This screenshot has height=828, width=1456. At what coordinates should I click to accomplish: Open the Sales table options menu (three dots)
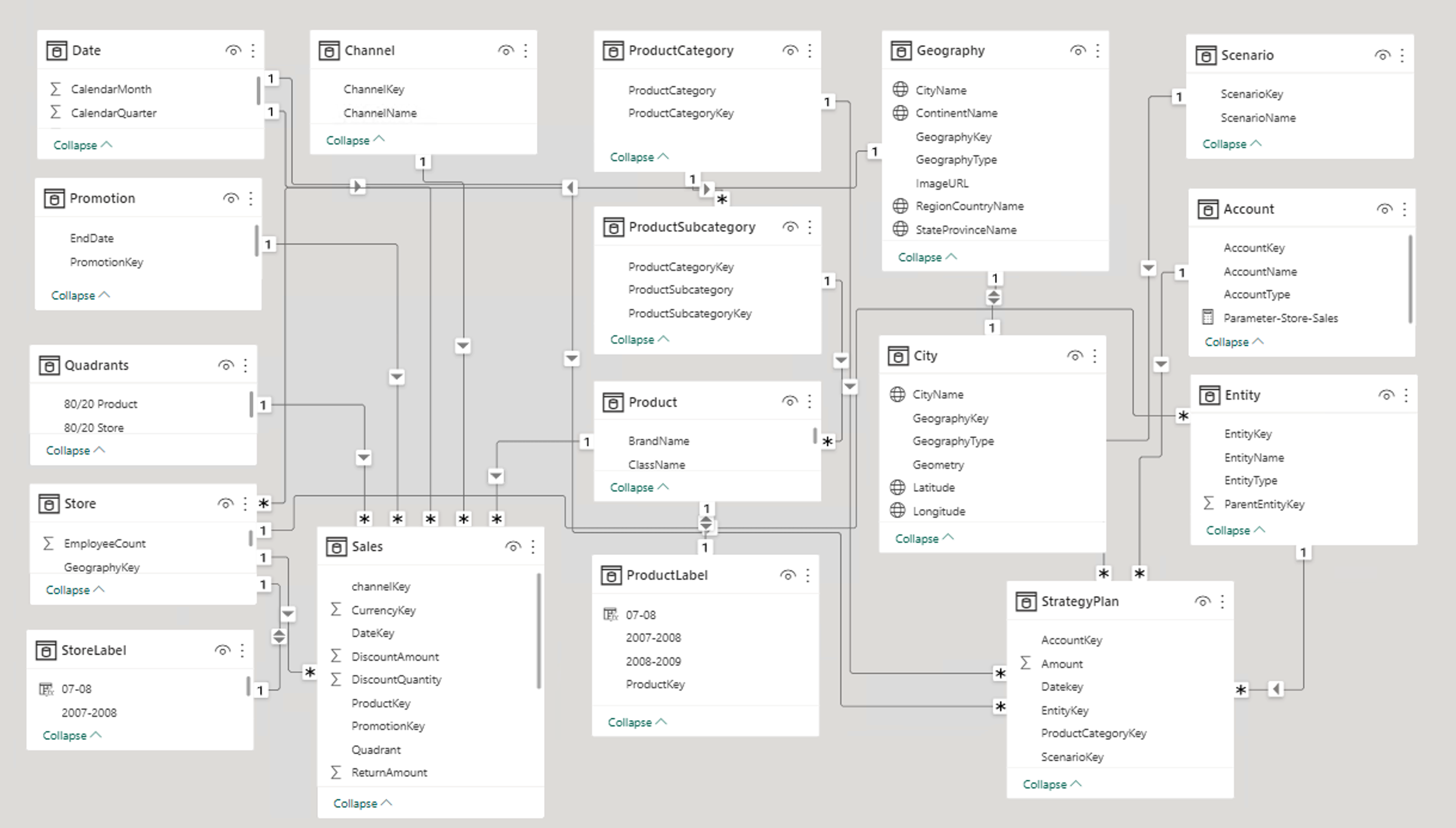click(533, 546)
